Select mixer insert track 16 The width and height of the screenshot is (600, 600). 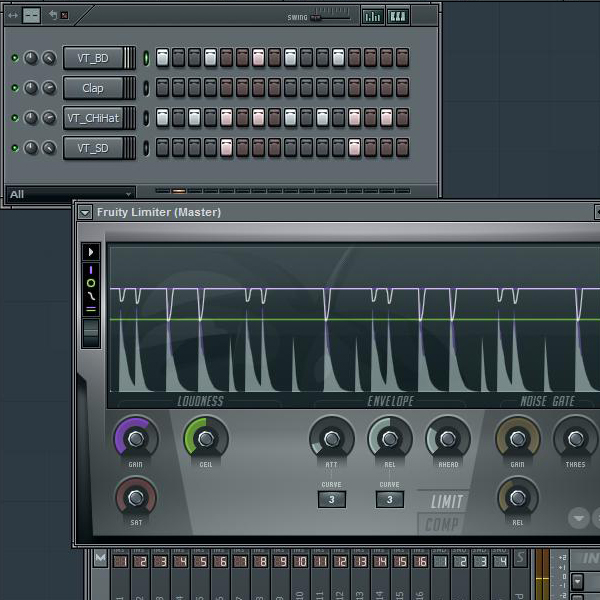[x=420, y=561]
